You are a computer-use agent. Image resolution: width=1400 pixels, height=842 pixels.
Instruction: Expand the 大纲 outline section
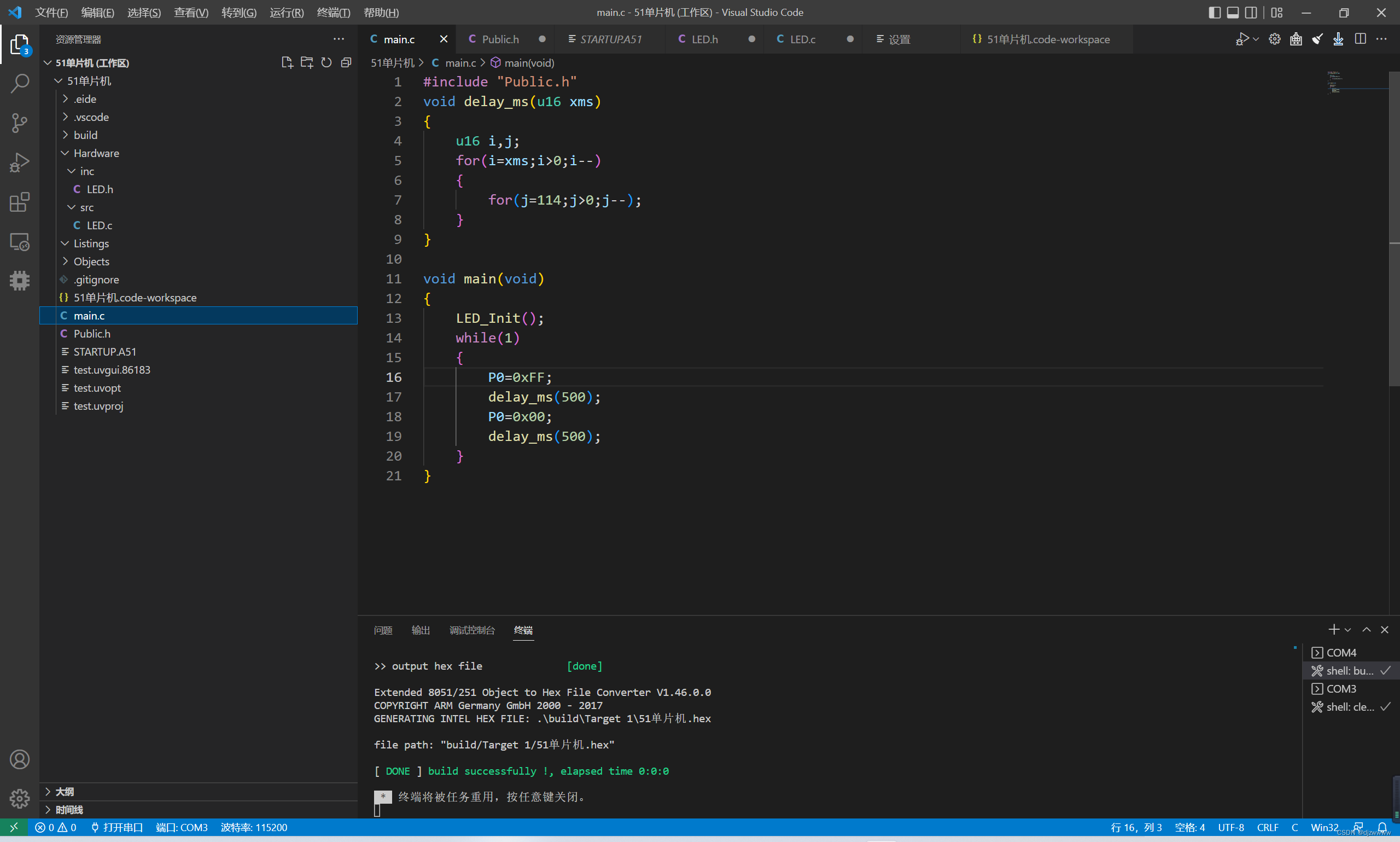[x=64, y=792]
